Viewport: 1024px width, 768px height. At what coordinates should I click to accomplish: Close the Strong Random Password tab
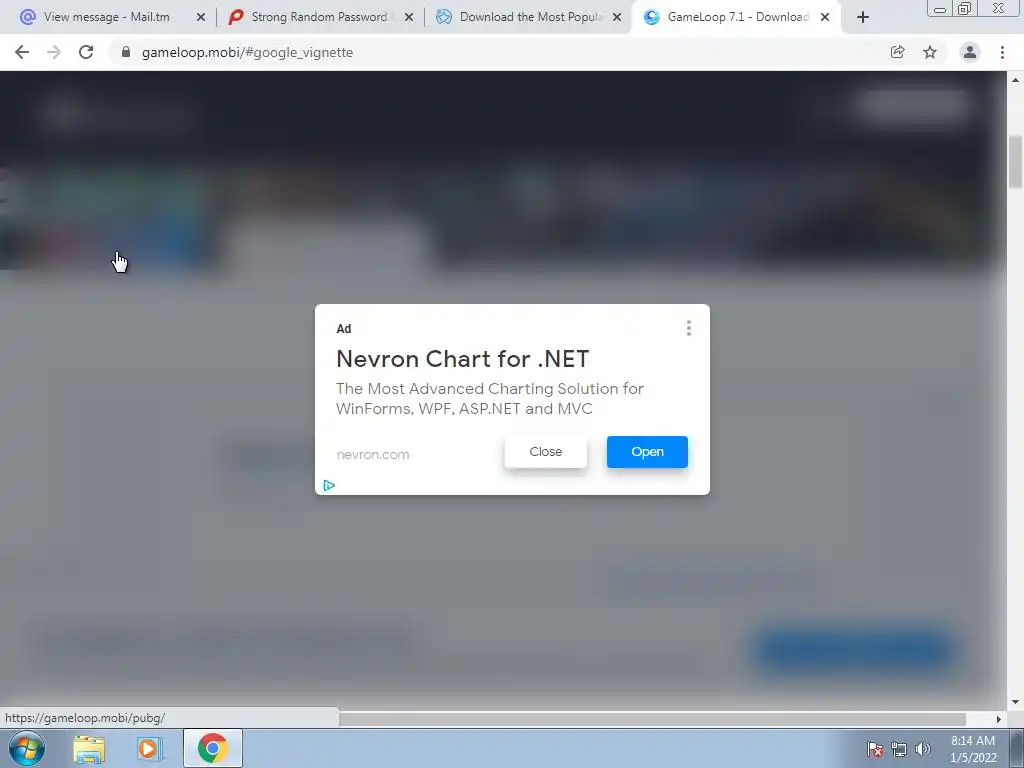pos(409,17)
